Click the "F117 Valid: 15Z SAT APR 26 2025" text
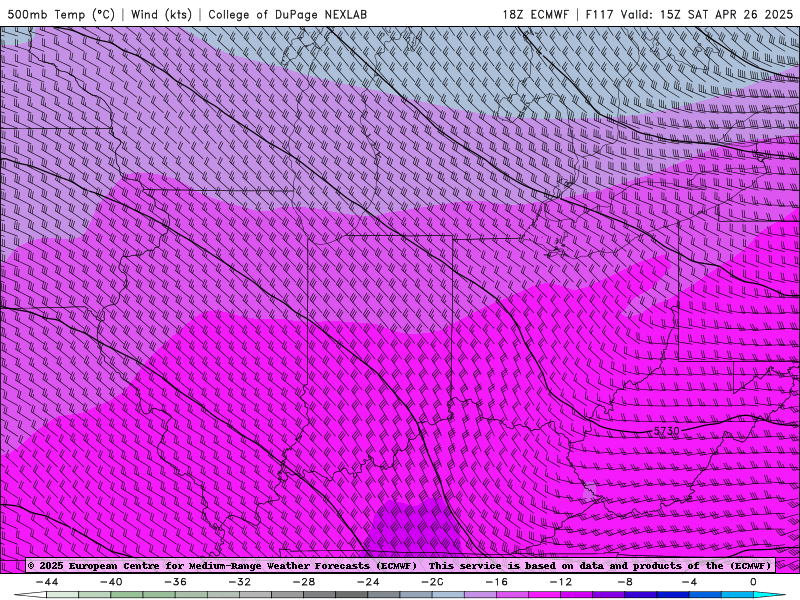The width and height of the screenshot is (800, 600). click(689, 14)
